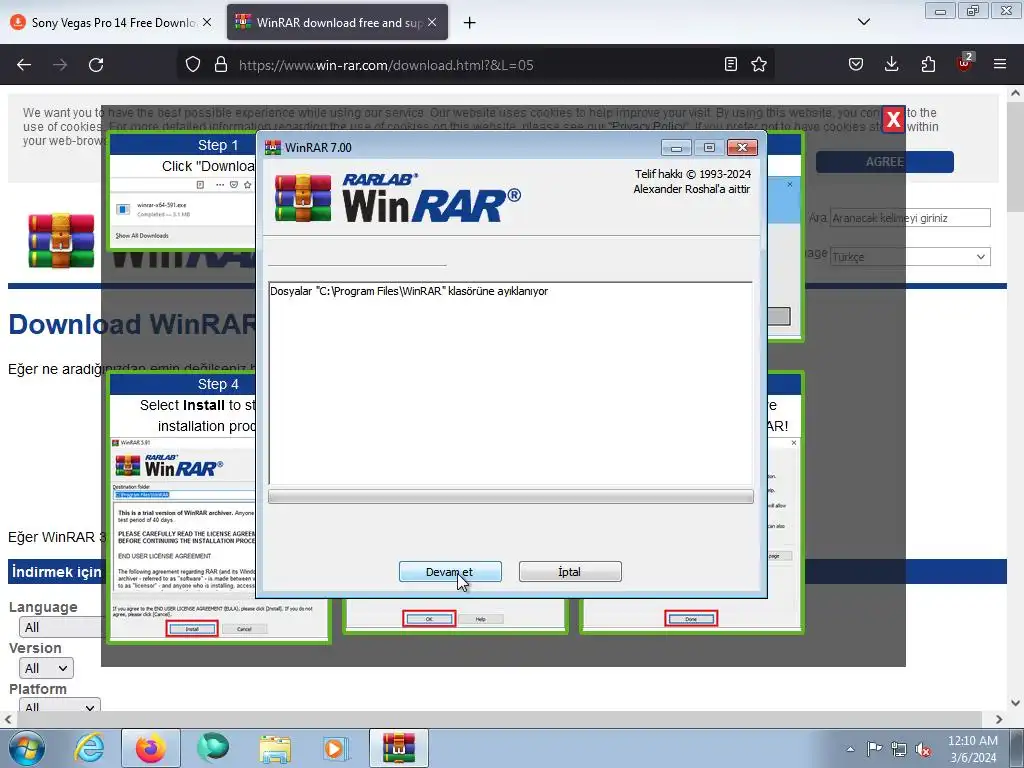1024x768 pixels.
Task: Click the extraction status text in installer
Action: click(x=409, y=291)
